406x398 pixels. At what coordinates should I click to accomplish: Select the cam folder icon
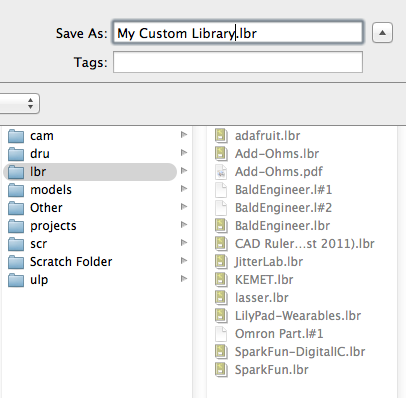click(x=16, y=136)
